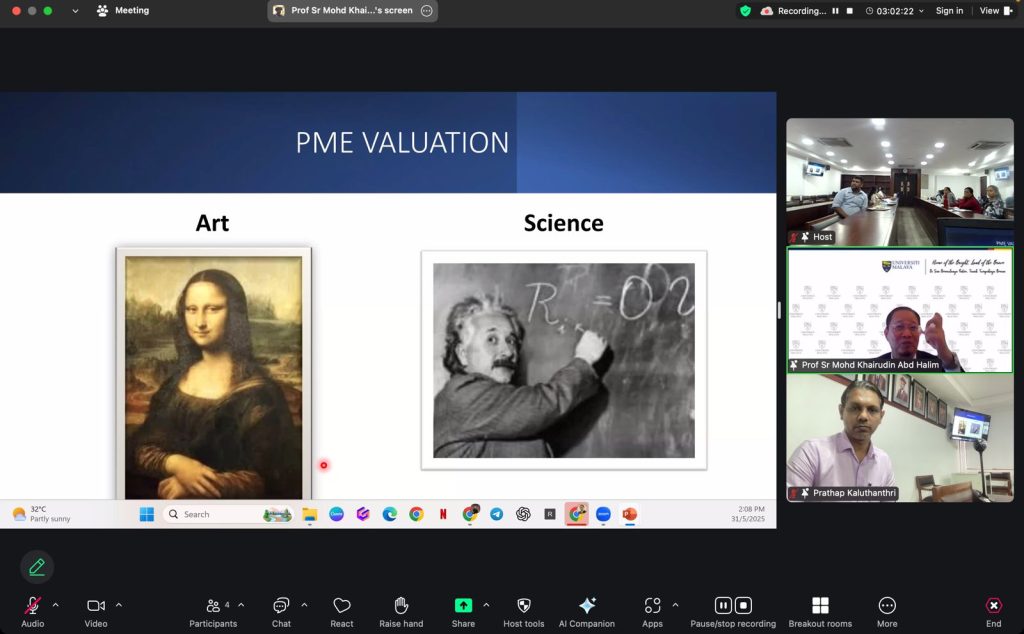Open the Apps menu

point(652,612)
